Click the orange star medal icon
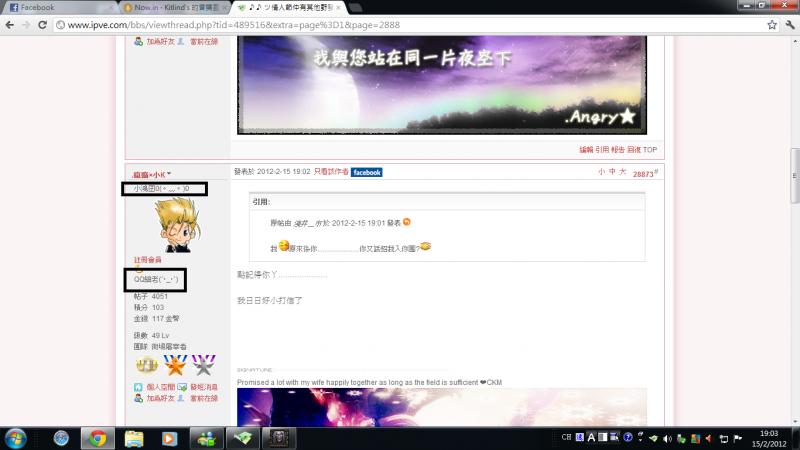Screen dimensions: 800x450 coord(175,365)
